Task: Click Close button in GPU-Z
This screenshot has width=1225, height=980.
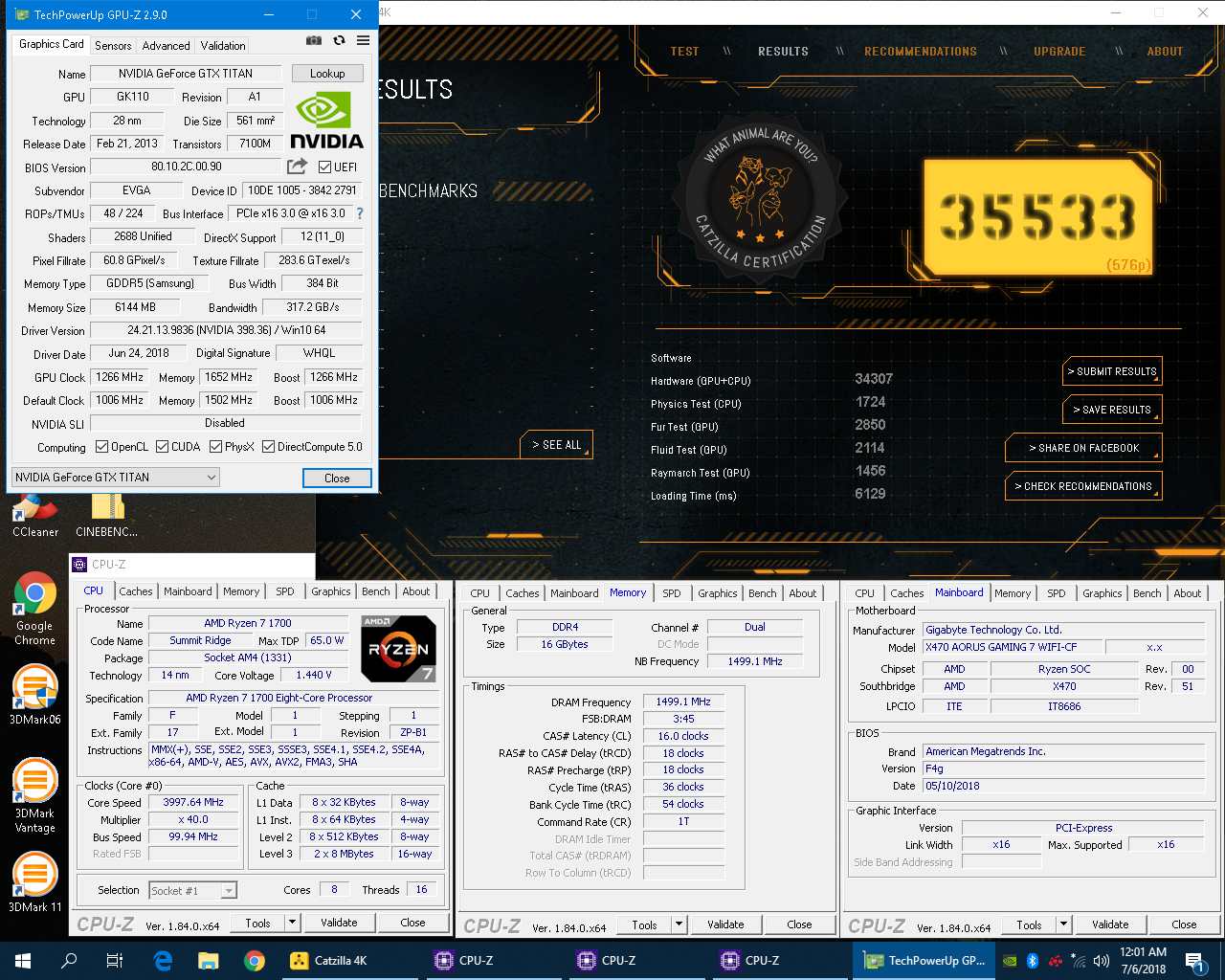Action: (x=337, y=478)
